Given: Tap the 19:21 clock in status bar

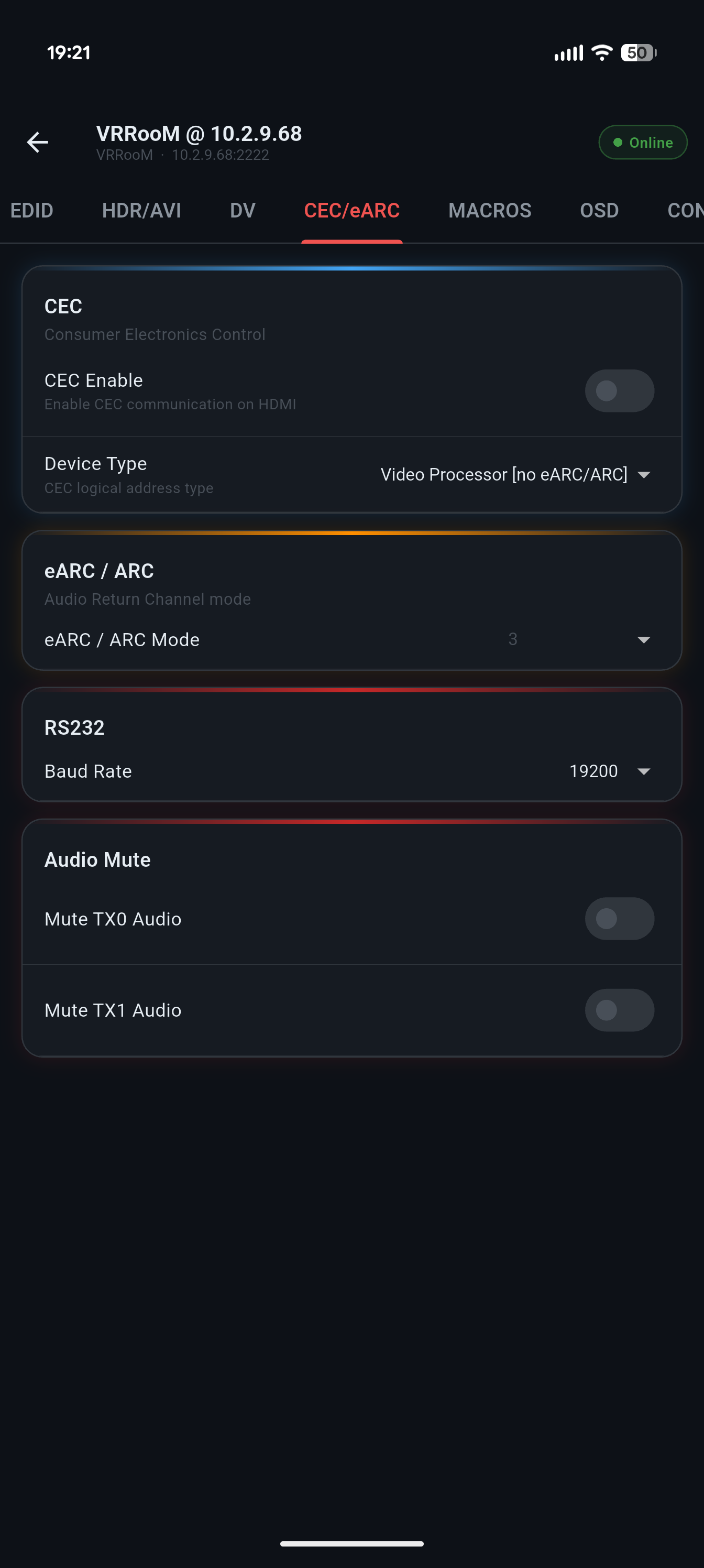Looking at the screenshot, I should (x=69, y=53).
